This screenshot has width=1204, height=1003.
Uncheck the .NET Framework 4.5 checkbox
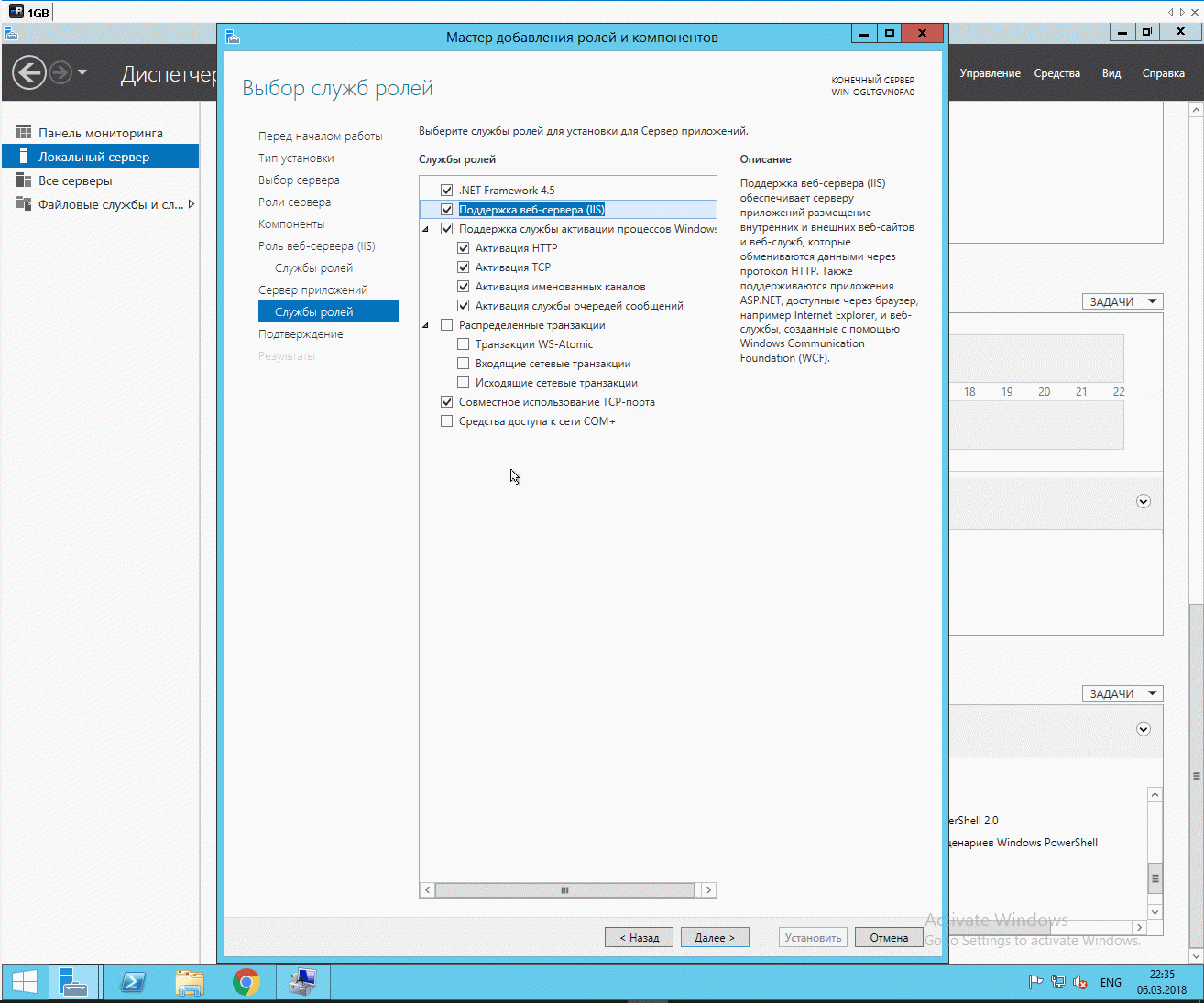pos(447,191)
